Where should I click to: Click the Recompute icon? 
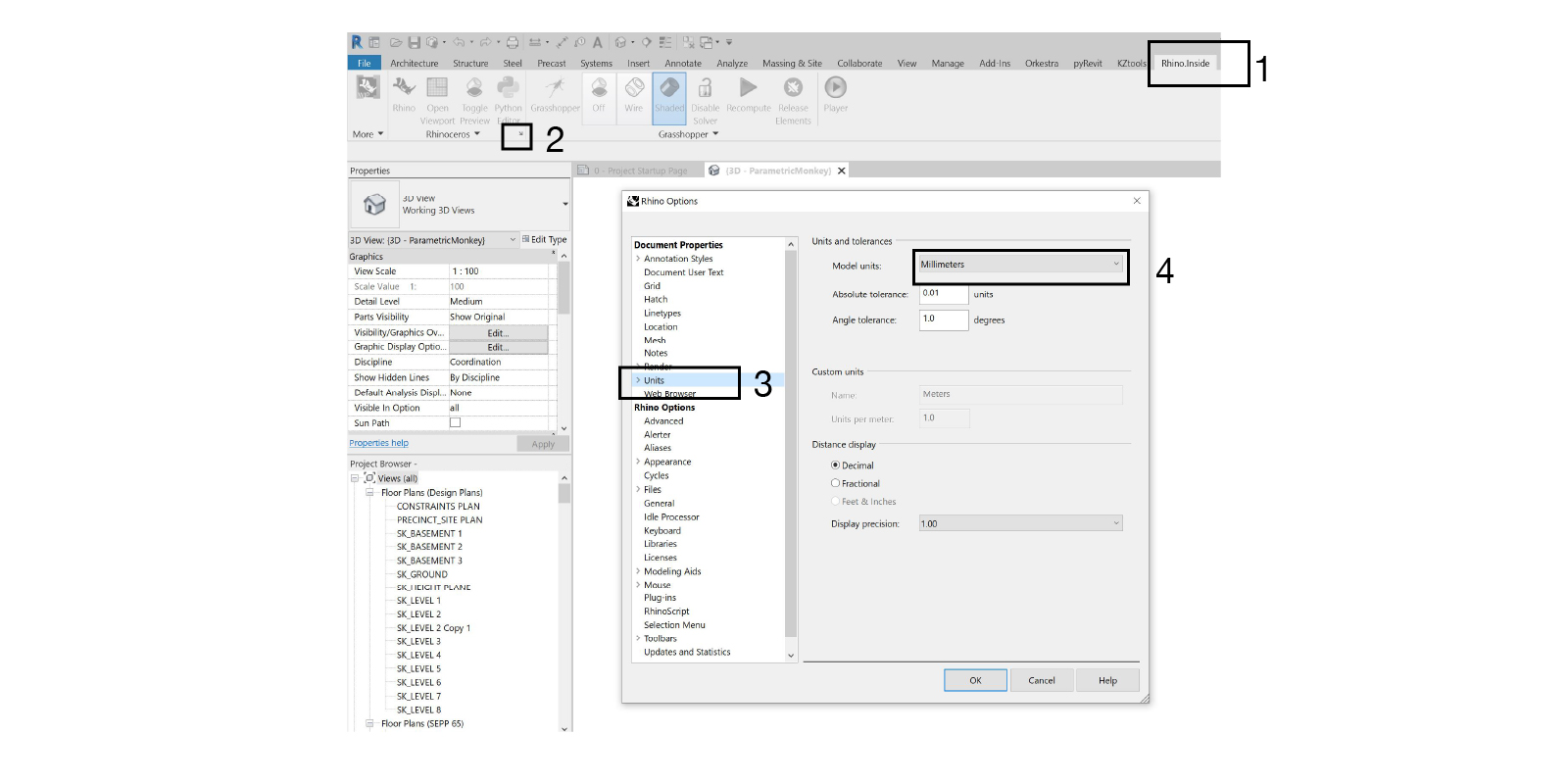pos(748,90)
